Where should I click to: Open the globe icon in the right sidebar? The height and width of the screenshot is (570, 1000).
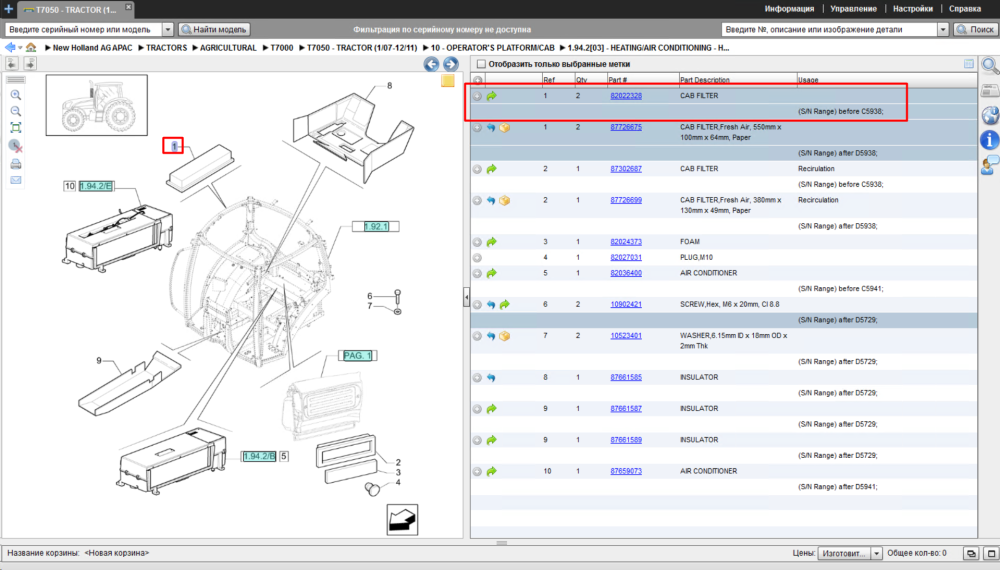990,115
